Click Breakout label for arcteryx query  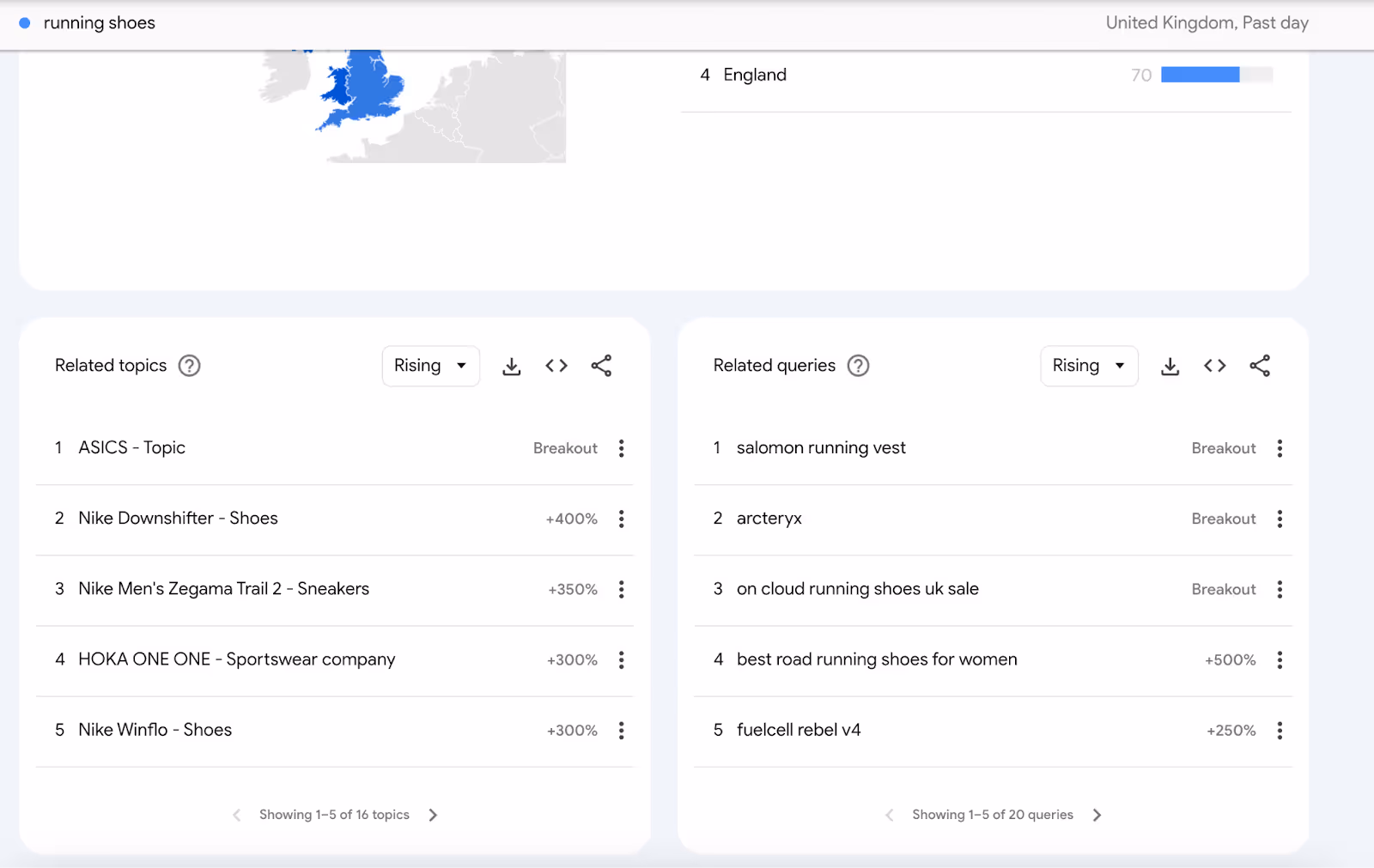(x=1224, y=519)
